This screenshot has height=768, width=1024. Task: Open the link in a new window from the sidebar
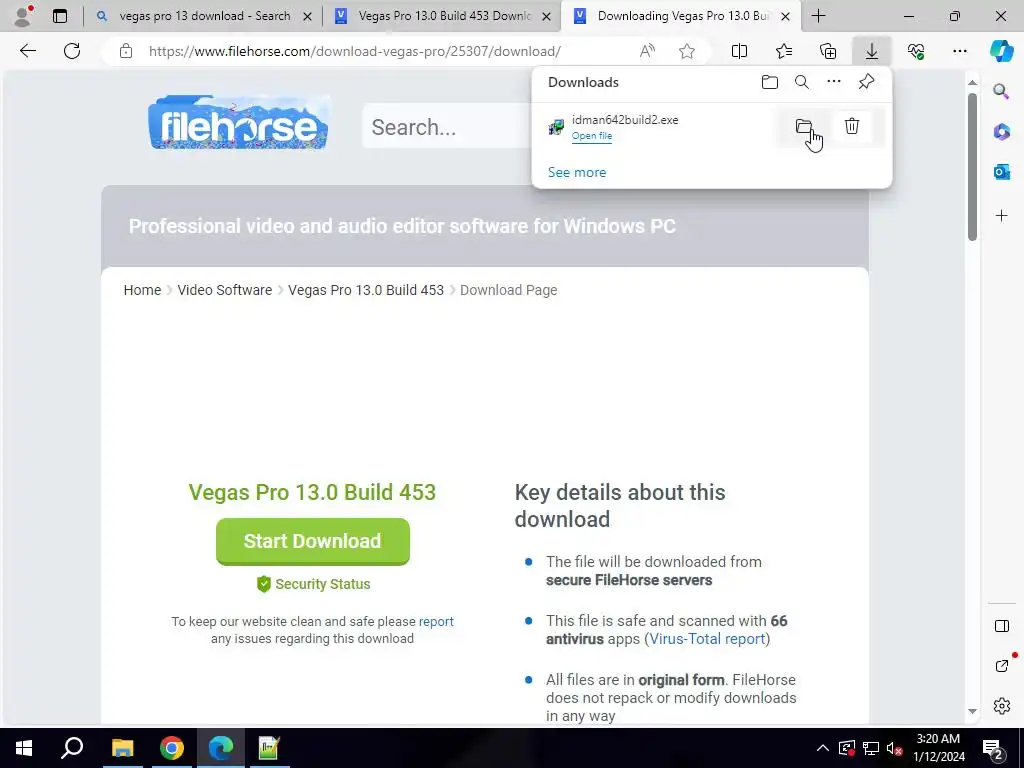tap(1002, 665)
